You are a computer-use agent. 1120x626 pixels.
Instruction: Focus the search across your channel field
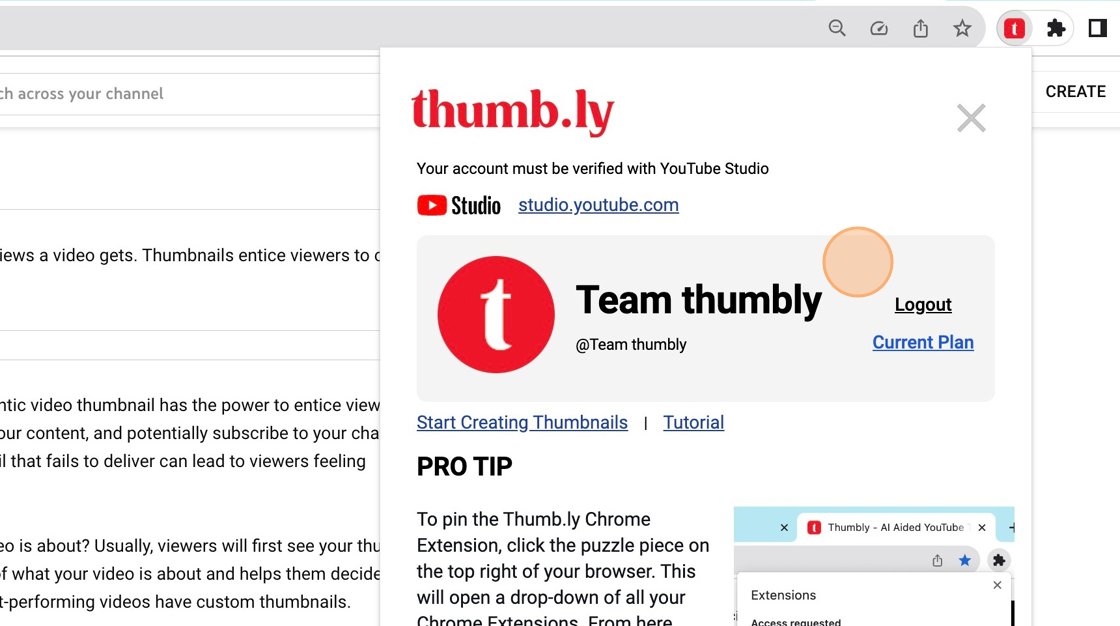tap(189, 94)
